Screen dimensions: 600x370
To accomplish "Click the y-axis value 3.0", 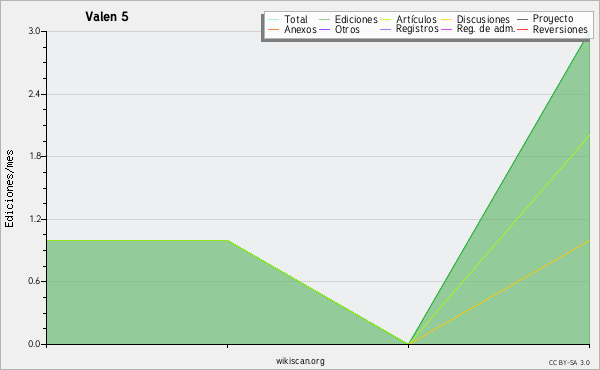I will [34, 31].
